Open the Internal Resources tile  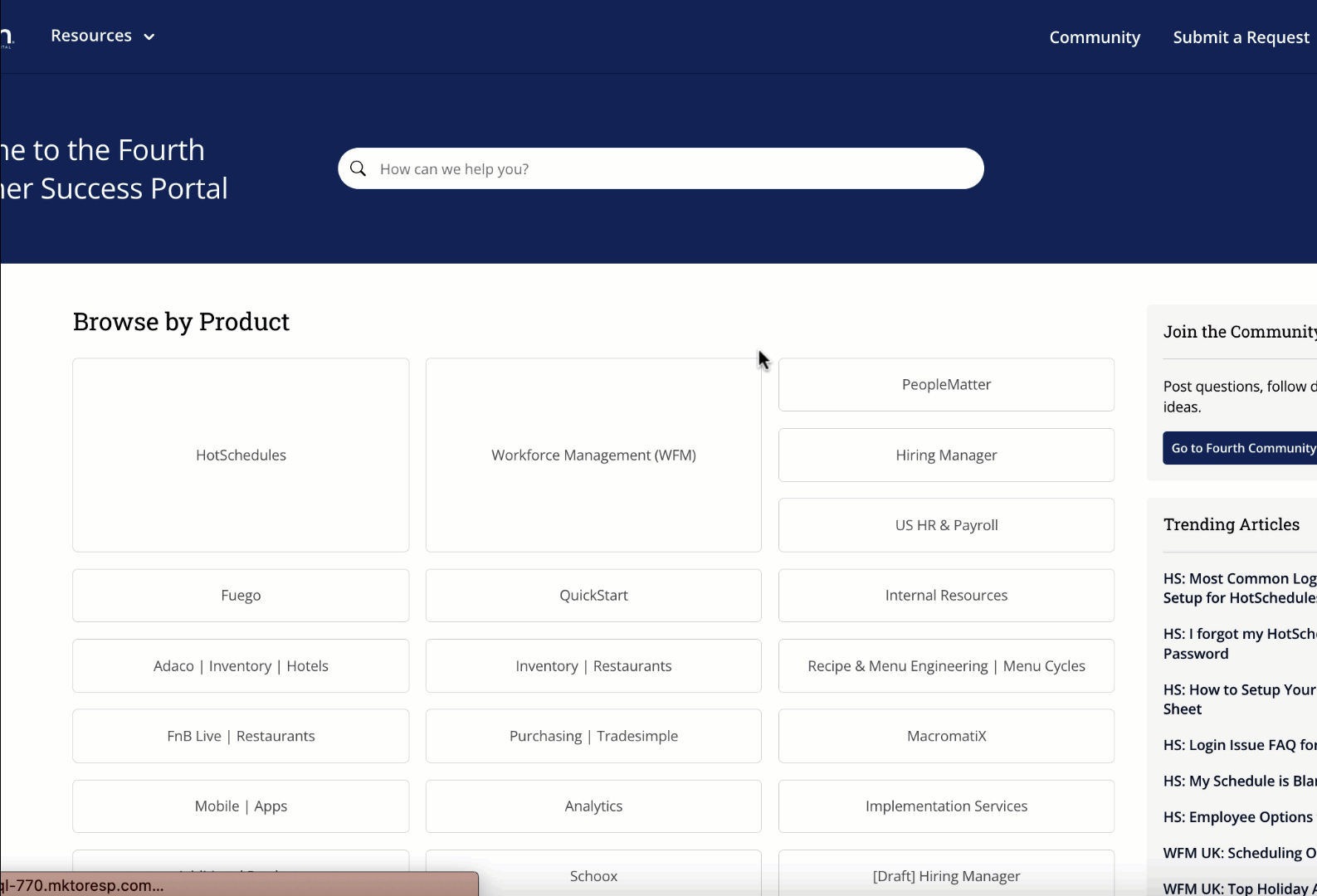click(x=946, y=595)
